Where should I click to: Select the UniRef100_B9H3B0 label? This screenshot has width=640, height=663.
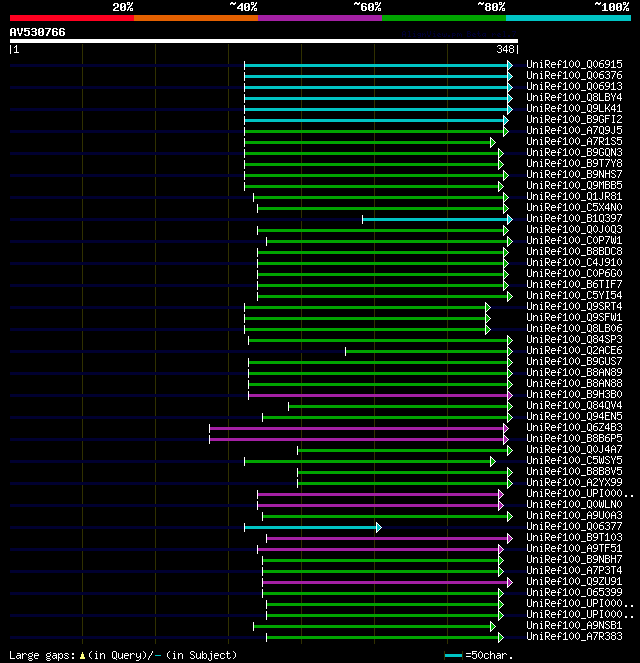574,394
